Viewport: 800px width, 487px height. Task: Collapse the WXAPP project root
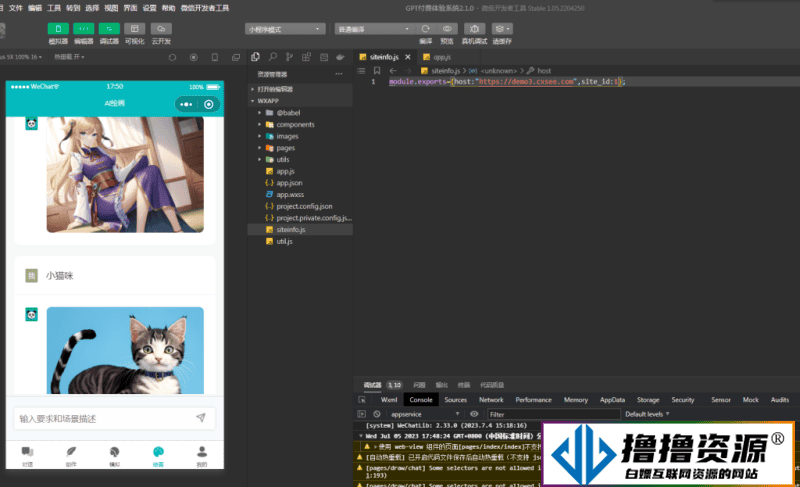tap(268, 101)
